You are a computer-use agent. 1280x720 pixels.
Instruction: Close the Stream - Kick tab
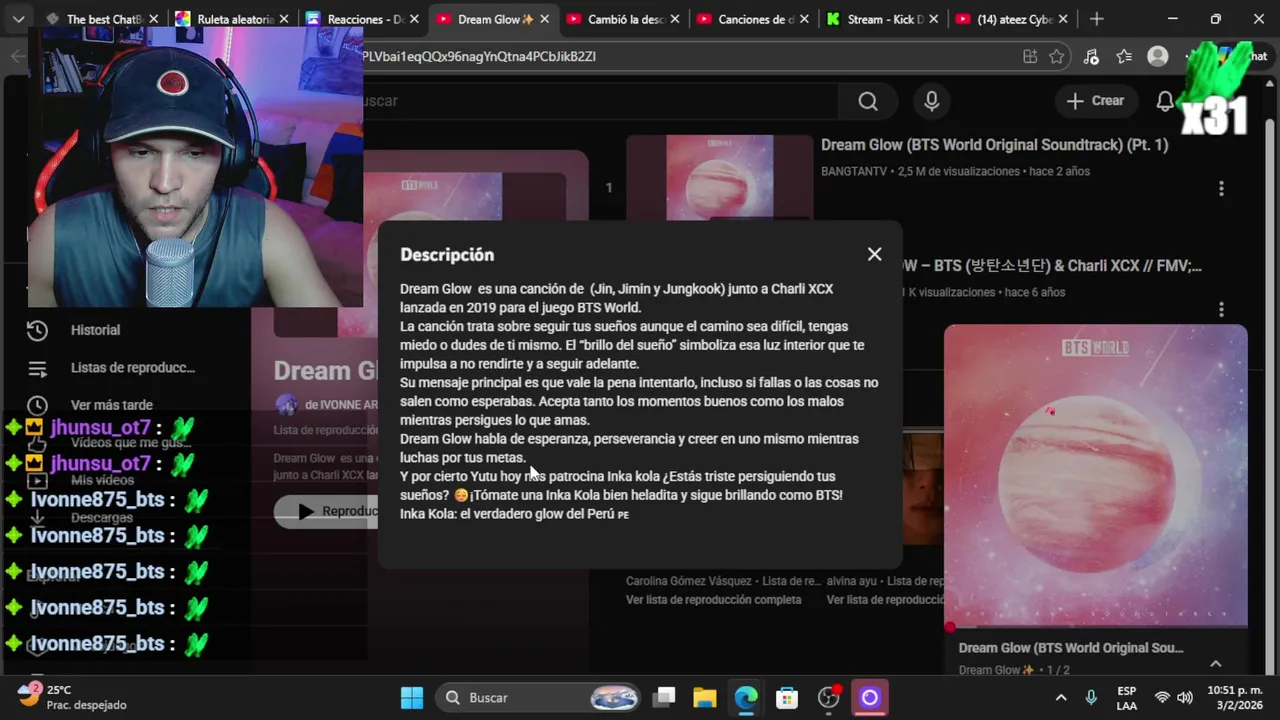932,19
